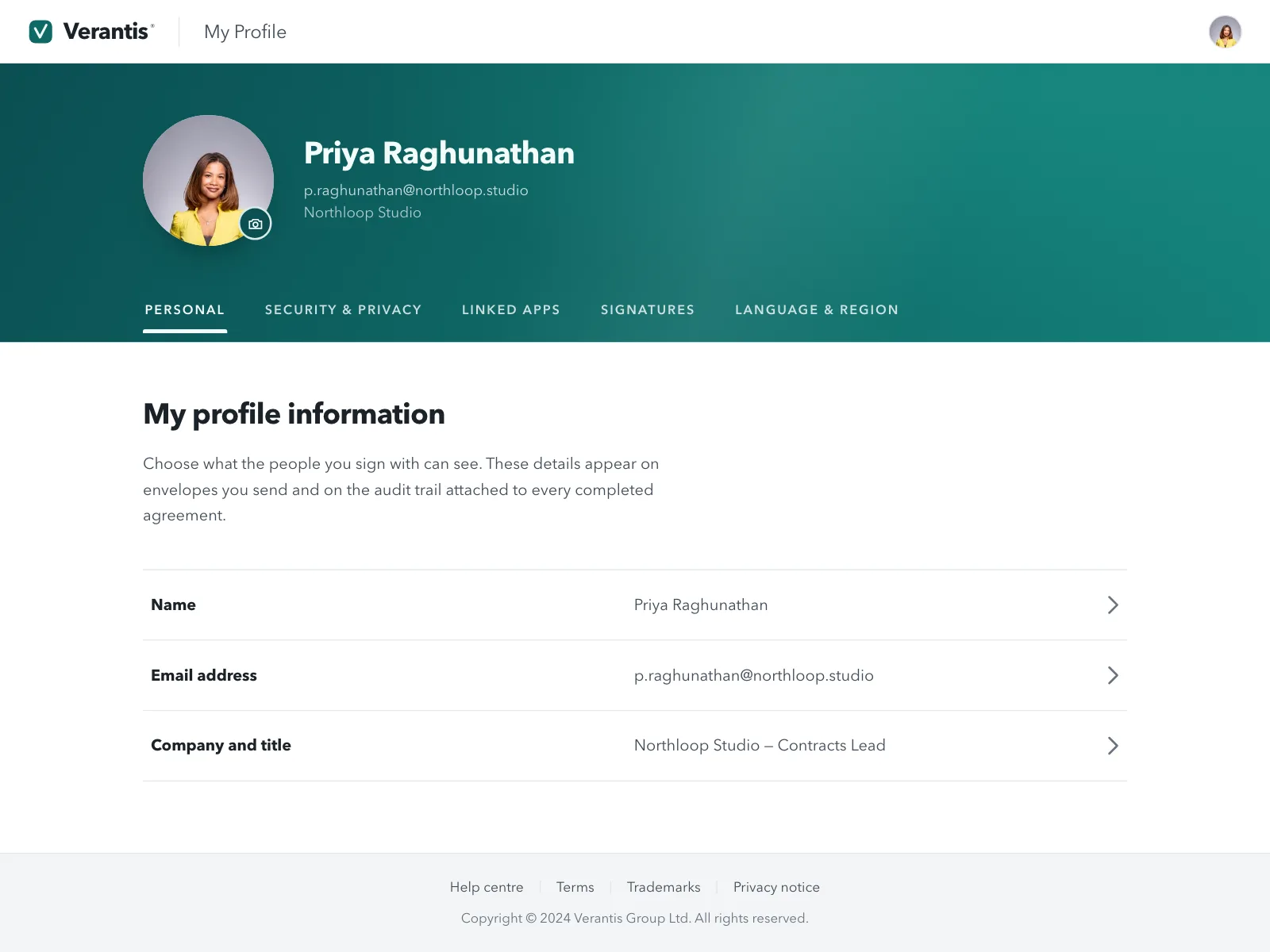Select the email value in Email address row
The height and width of the screenshot is (952, 1270).
coord(754,676)
